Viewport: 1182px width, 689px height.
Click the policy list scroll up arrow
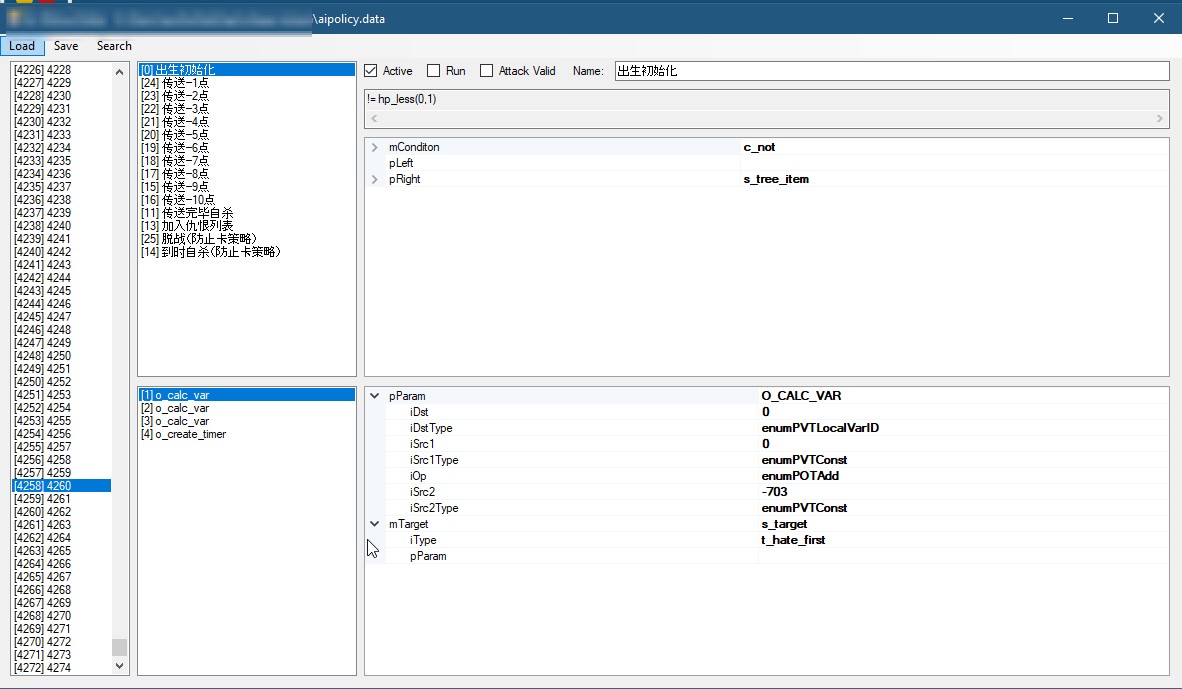click(x=119, y=72)
